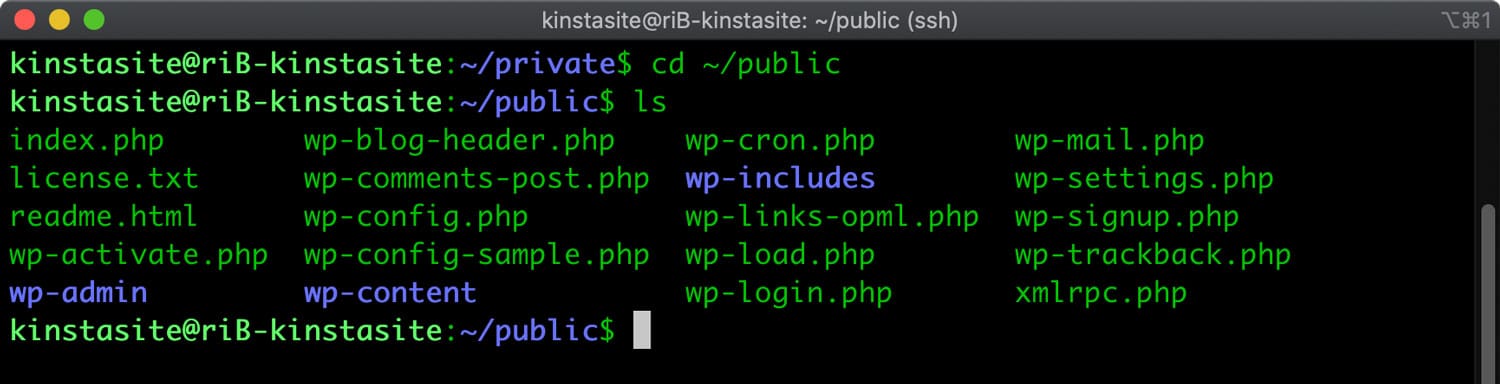Click the wp-trackback.php file entry
The height and width of the screenshot is (384, 1500).
(1153, 256)
